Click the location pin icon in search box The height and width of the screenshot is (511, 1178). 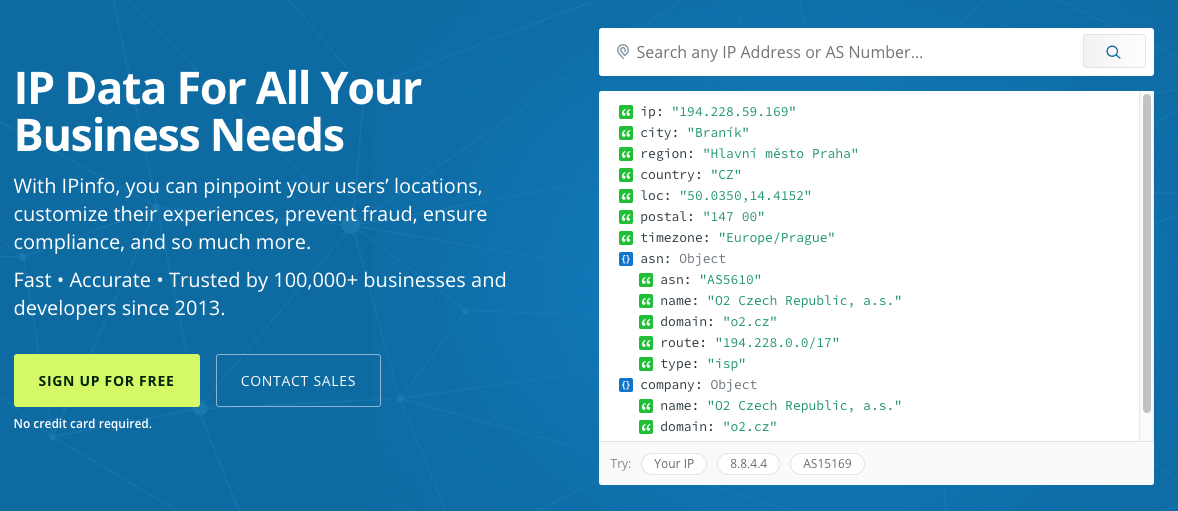coord(622,52)
